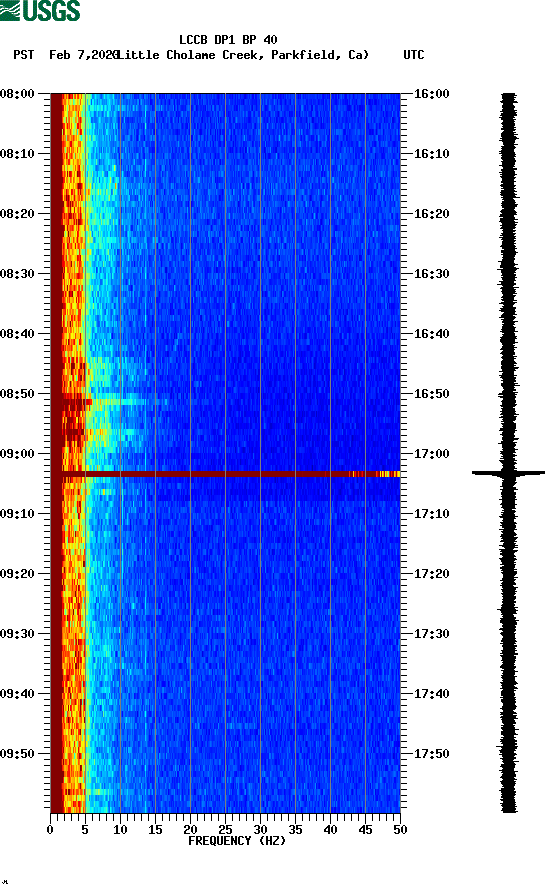Click the USGS logo
This screenshot has height=893, width=552.
click(40, 10)
